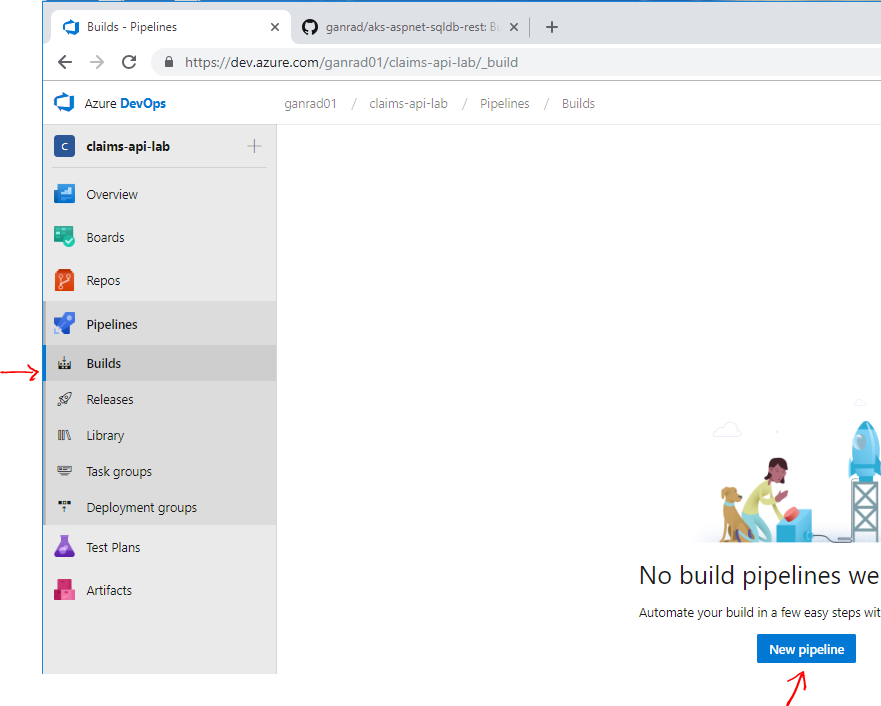
Task: Click the Pipelines rocket icon
Action: [64, 324]
